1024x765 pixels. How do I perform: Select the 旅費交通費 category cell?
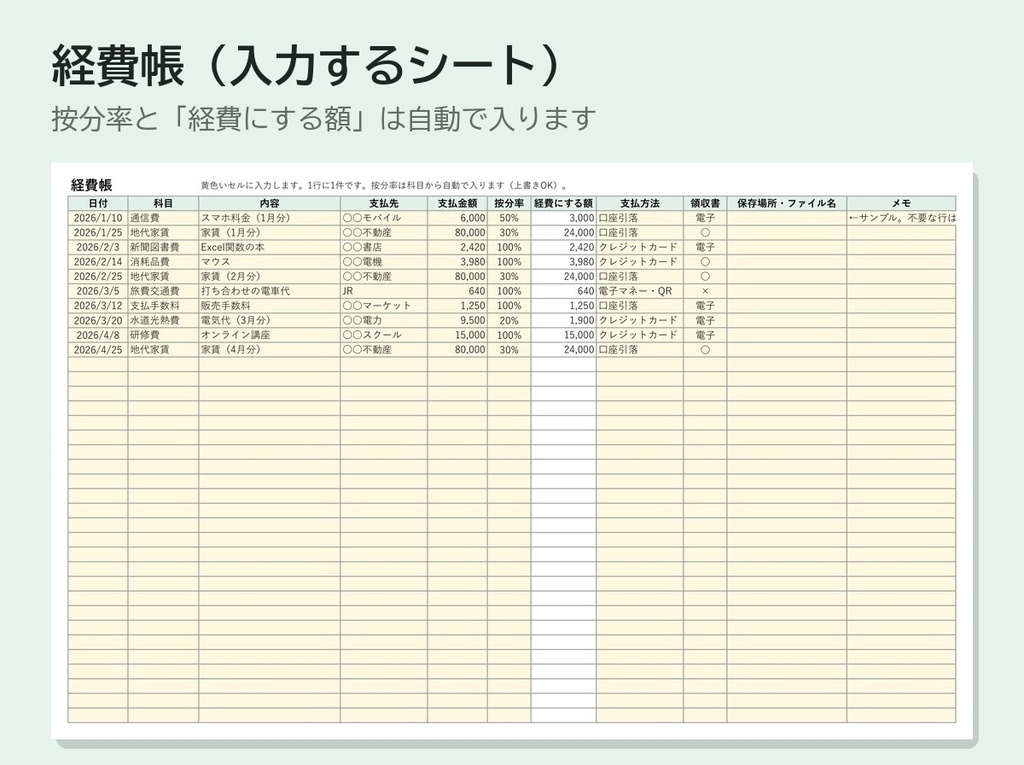(x=163, y=291)
